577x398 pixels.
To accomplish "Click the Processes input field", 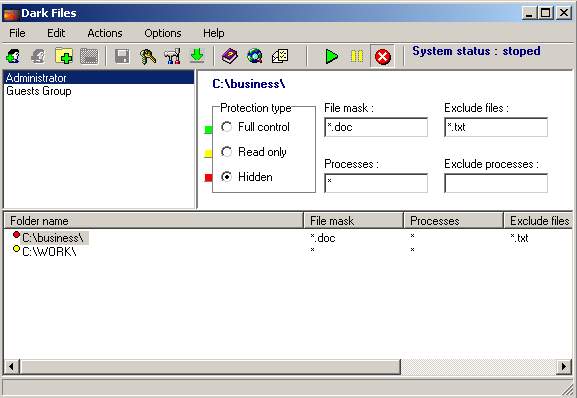I will coord(376,183).
